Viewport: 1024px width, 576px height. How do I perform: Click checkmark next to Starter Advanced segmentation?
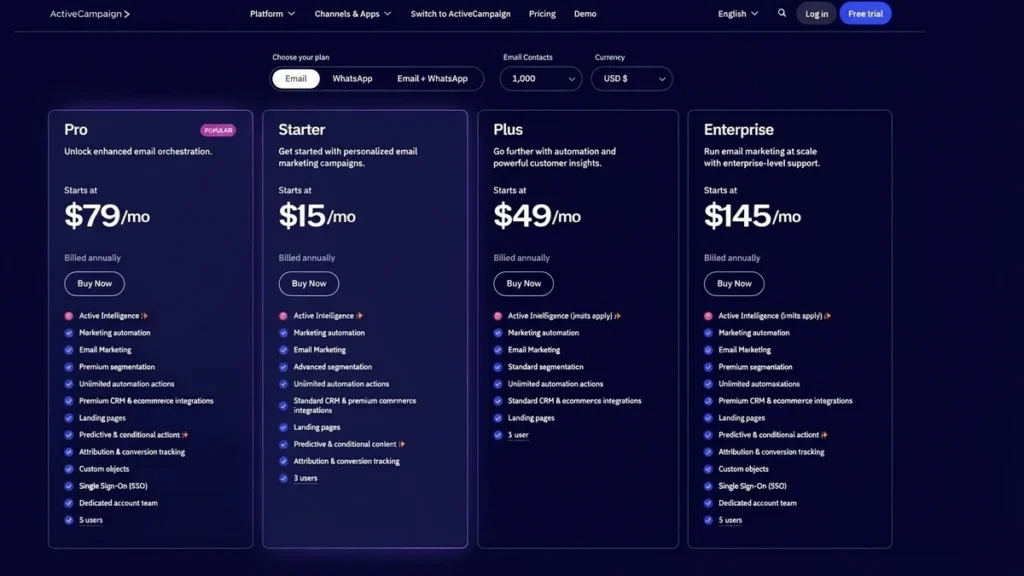point(283,367)
